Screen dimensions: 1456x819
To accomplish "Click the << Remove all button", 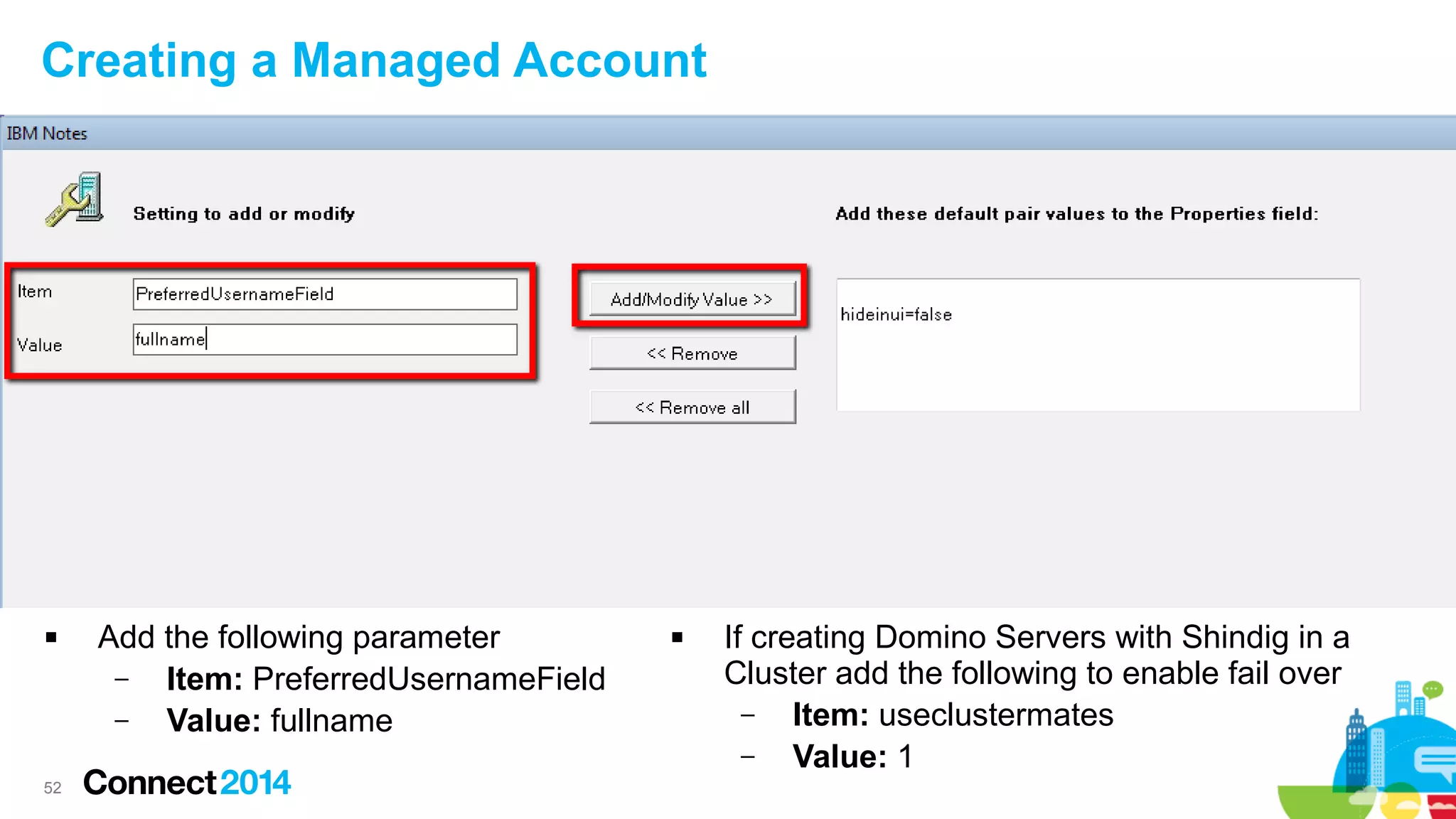I will coord(692,407).
